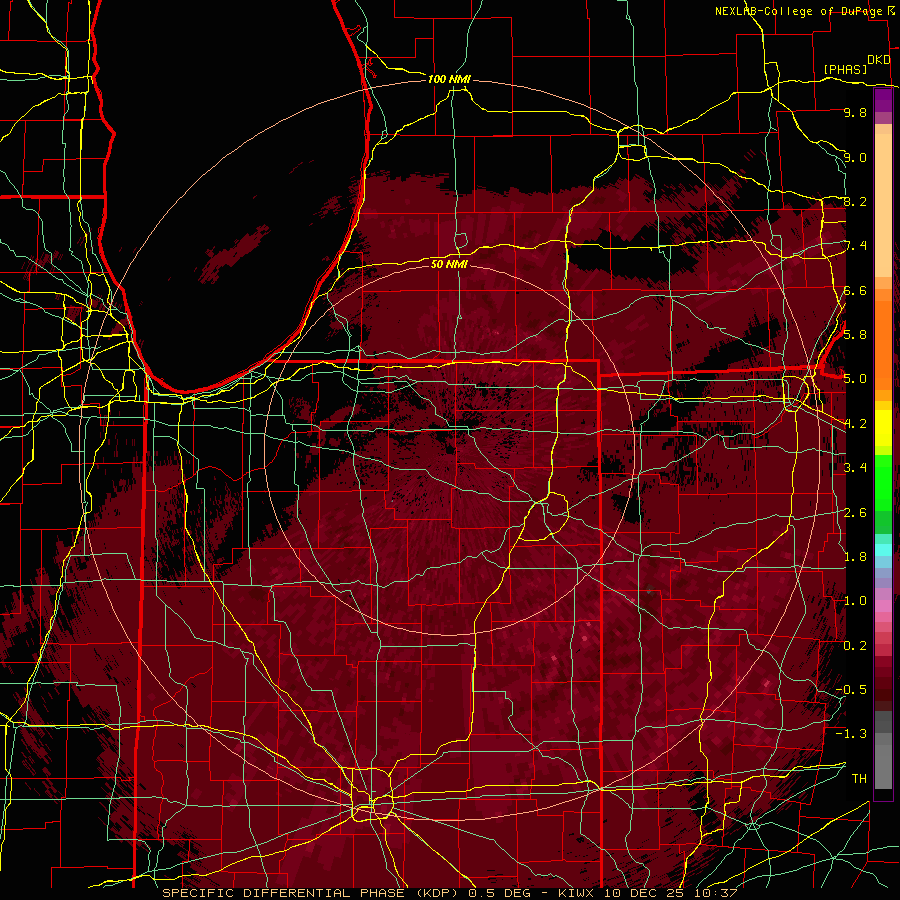The width and height of the screenshot is (900, 900).
Task: Select the 0.2 scale value
Action: [855, 646]
